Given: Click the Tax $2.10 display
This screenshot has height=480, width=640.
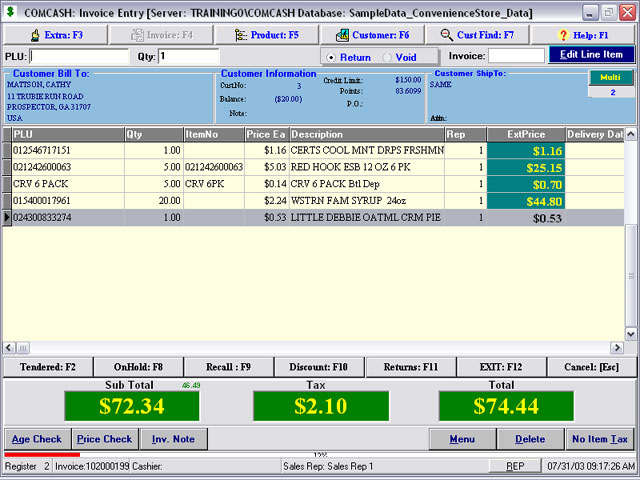Looking at the screenshot, I should point(321,406).
